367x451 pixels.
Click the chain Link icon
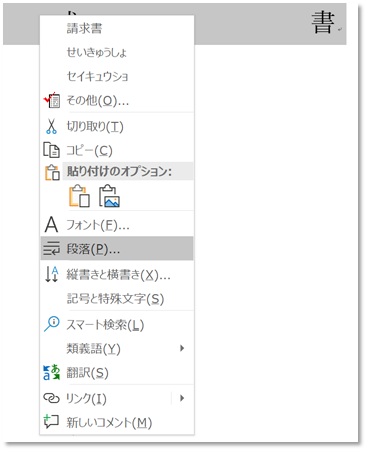(x=51, y=398)
